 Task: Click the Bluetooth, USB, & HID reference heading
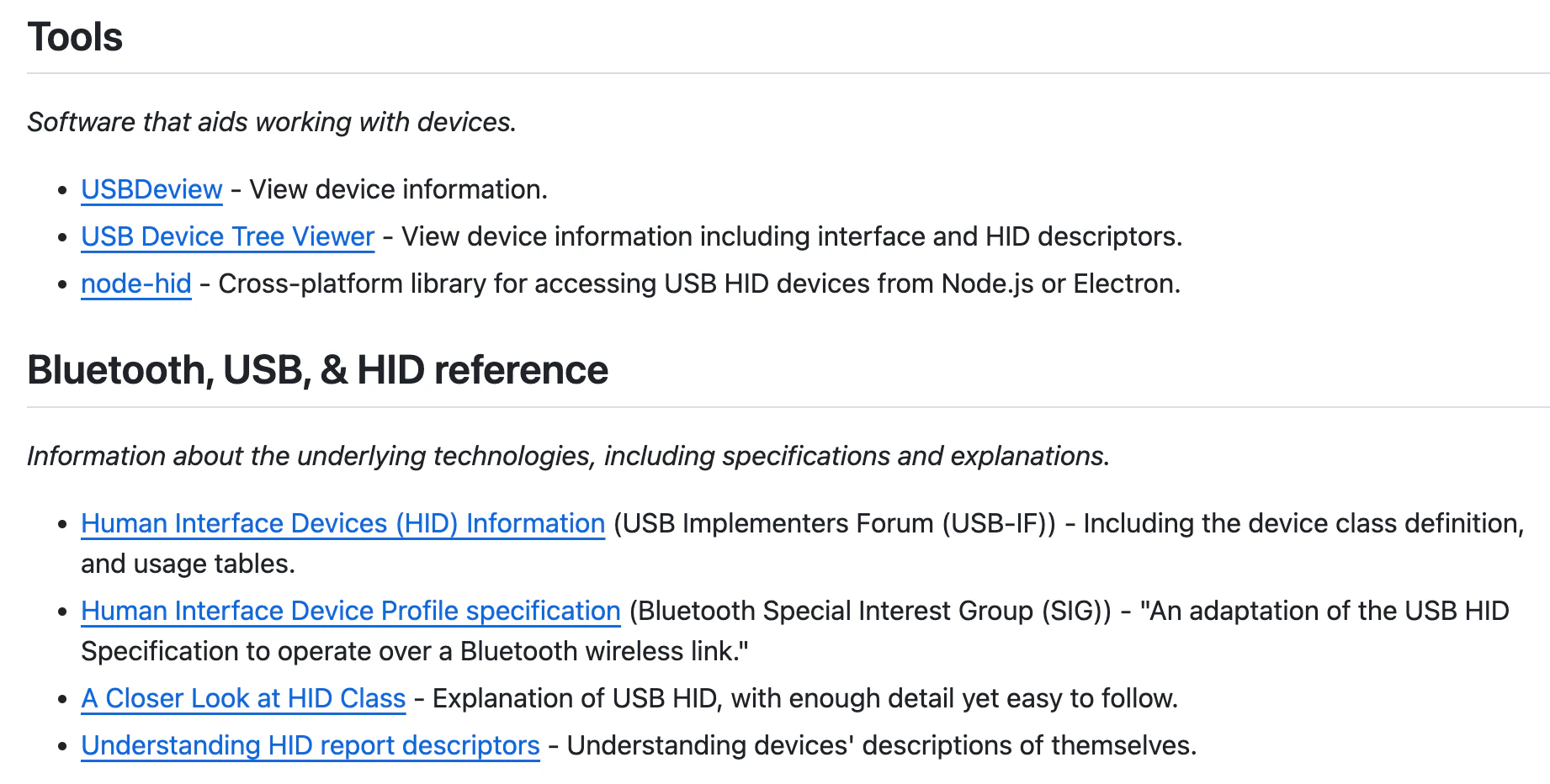click(317, 370)
